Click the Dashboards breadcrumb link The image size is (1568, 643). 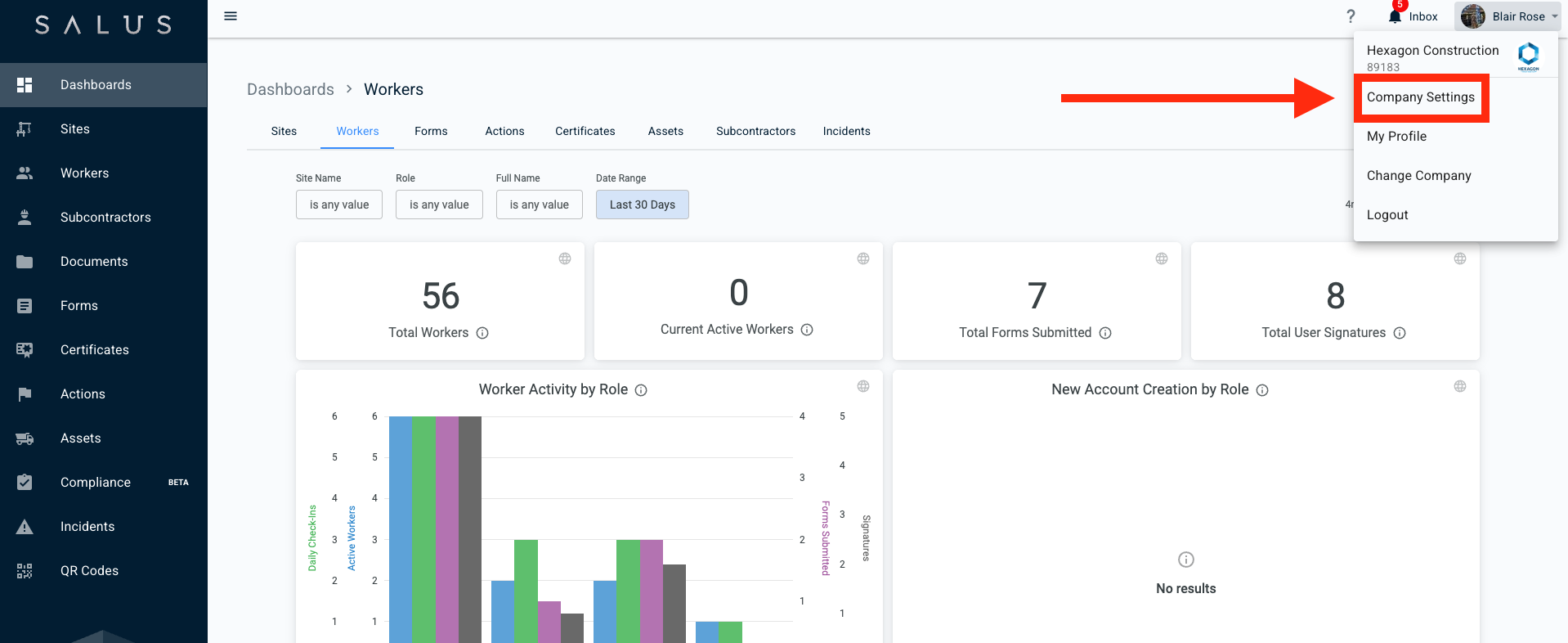coord(290,89)
